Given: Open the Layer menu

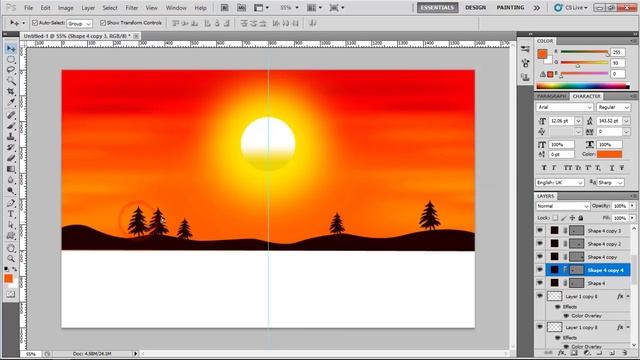Looking at the screenshot, I should [88, 8].
